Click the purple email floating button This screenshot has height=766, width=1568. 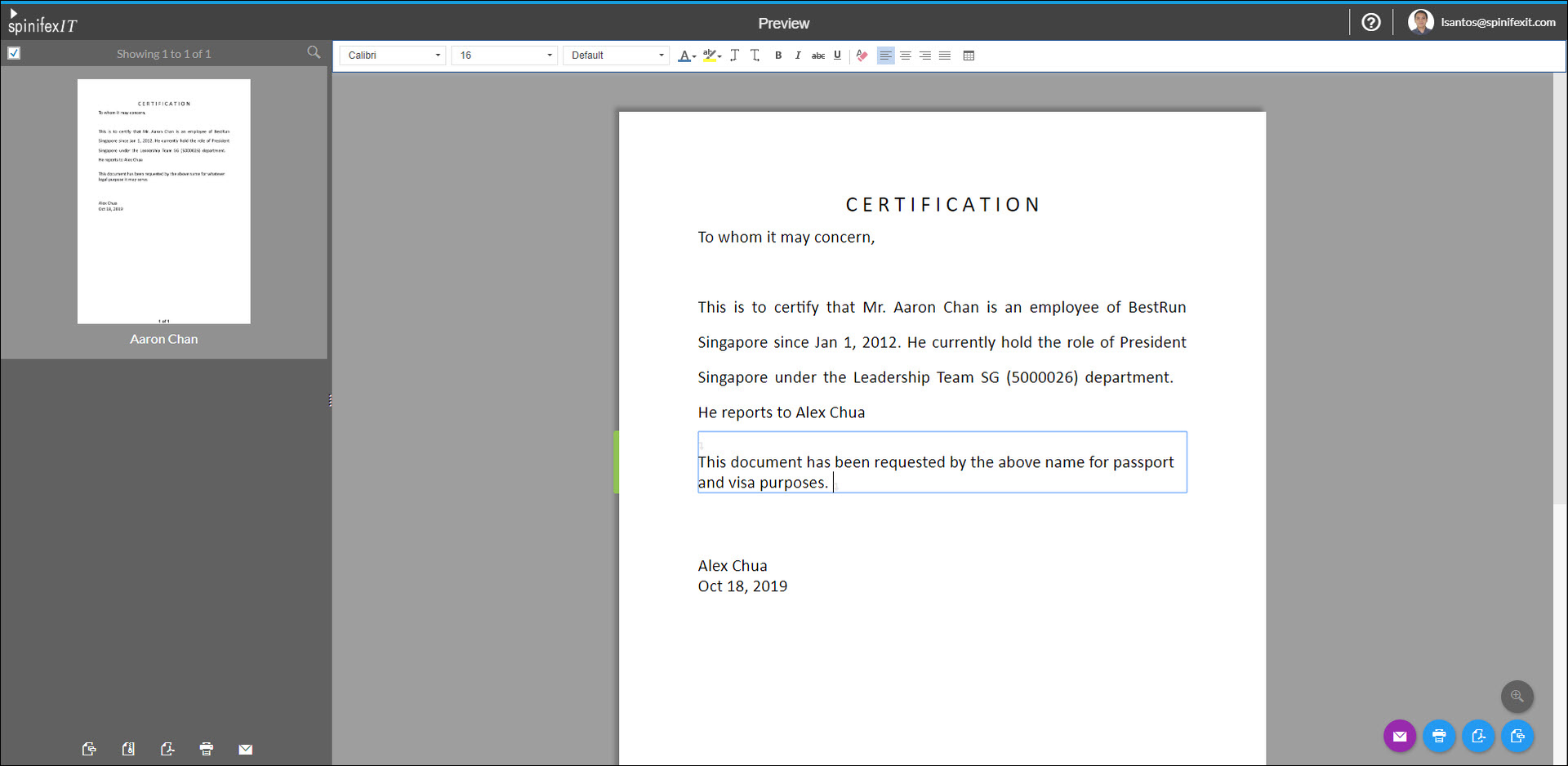point(1399,736)
